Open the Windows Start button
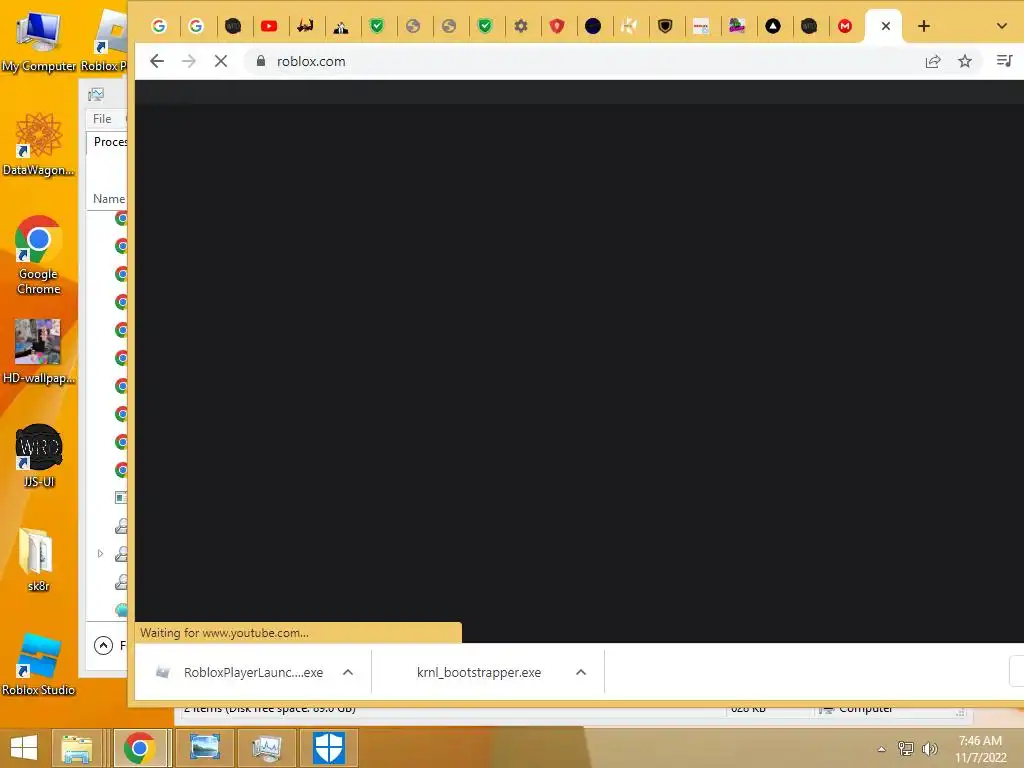Viewport: 1024px width, 768px height. (x=24, y=748)
